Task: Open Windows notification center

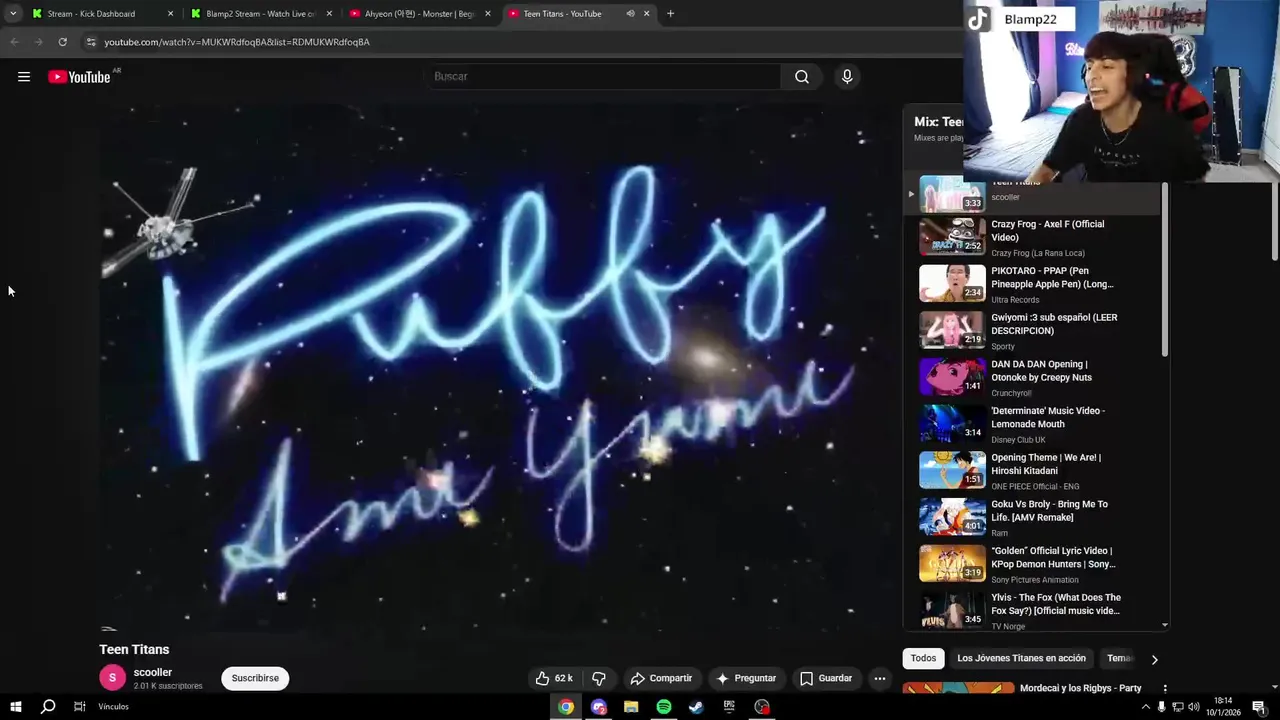Action: click(x=1262, y=707)
